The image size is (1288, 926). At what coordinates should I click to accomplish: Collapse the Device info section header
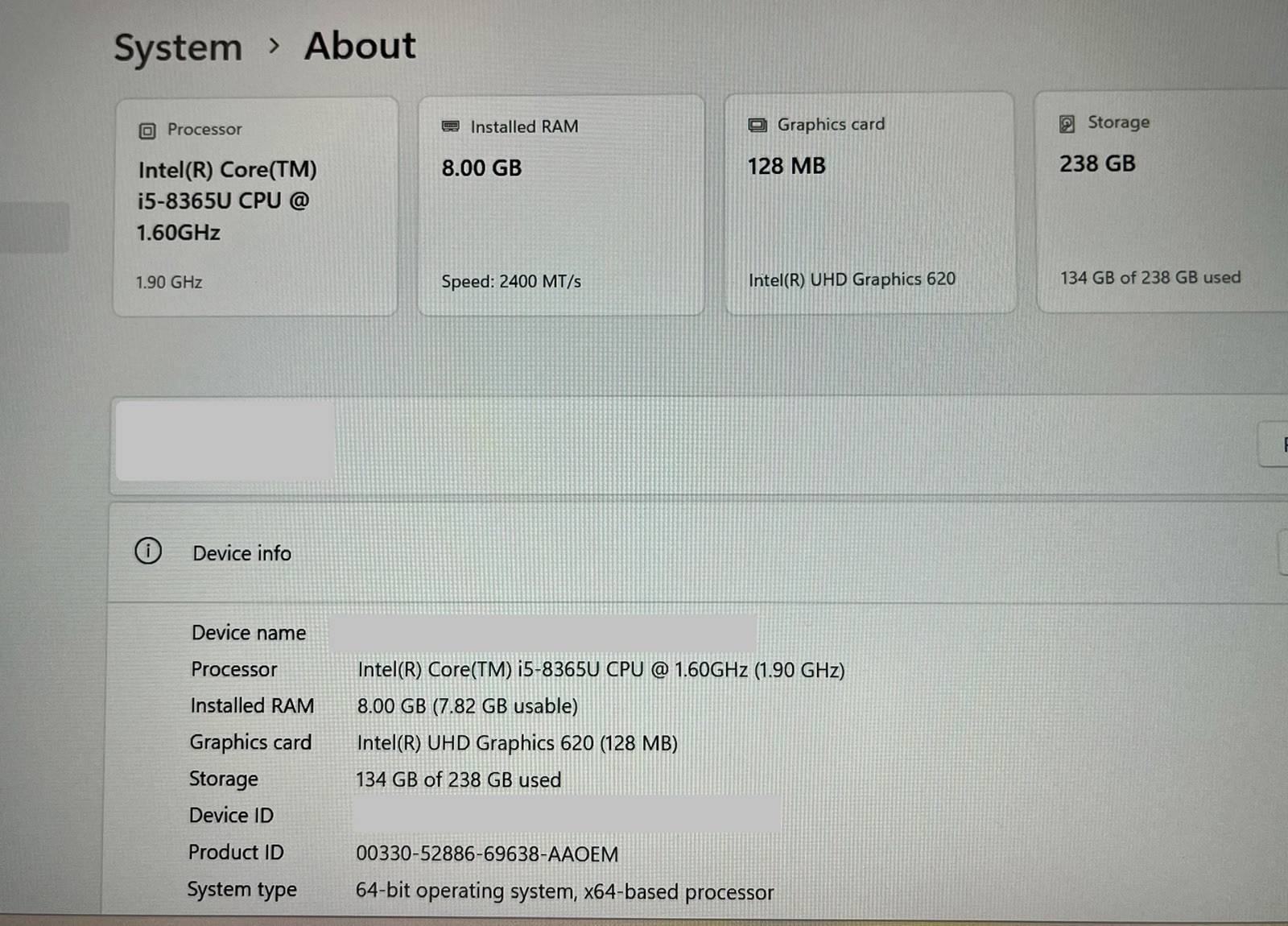[698, 552]
